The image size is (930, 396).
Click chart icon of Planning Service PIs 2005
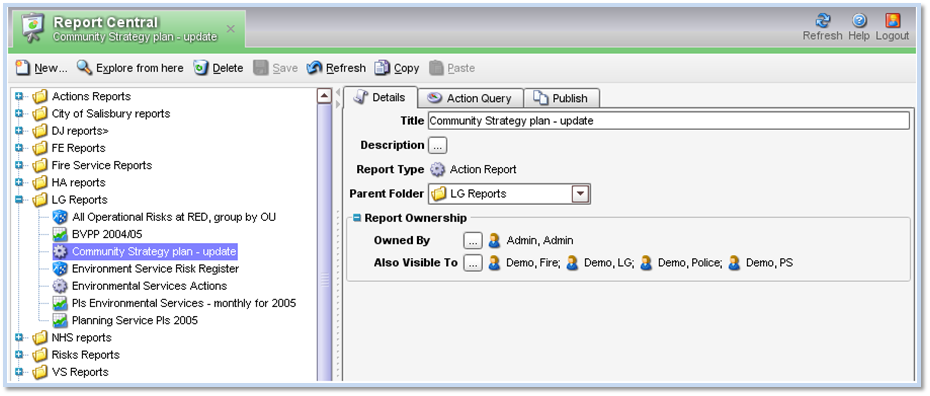pyautogui.click(x=60, y=320)
